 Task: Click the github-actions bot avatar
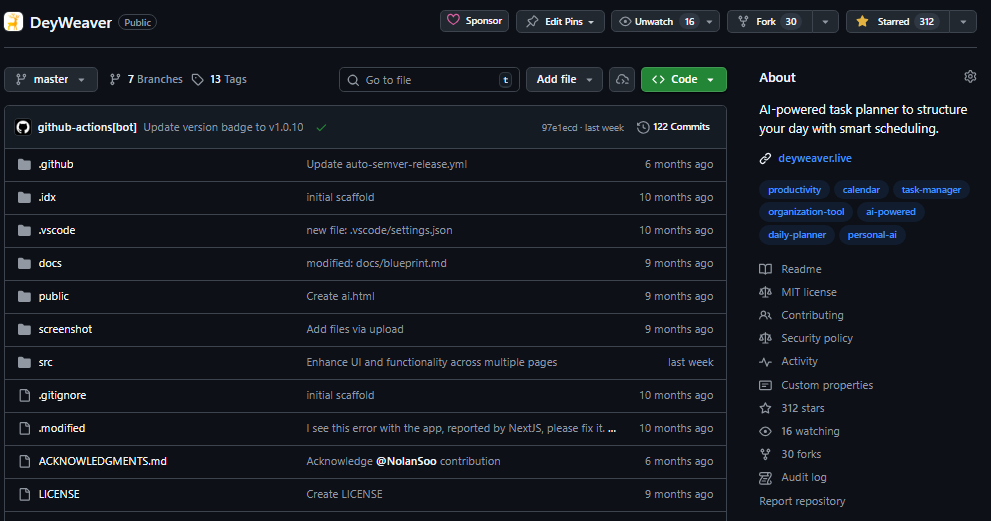[23, 128]
